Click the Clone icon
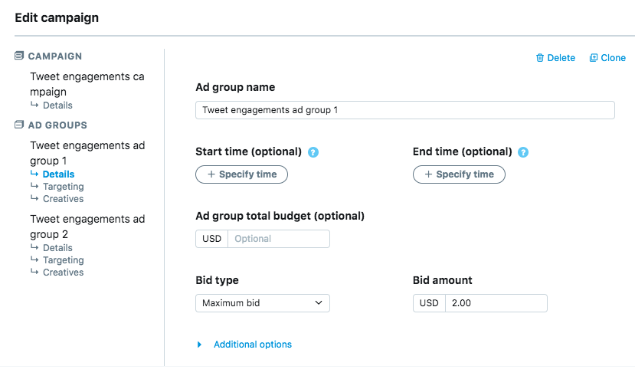This screenshot has height=367, width=635. tap(593, 58)
